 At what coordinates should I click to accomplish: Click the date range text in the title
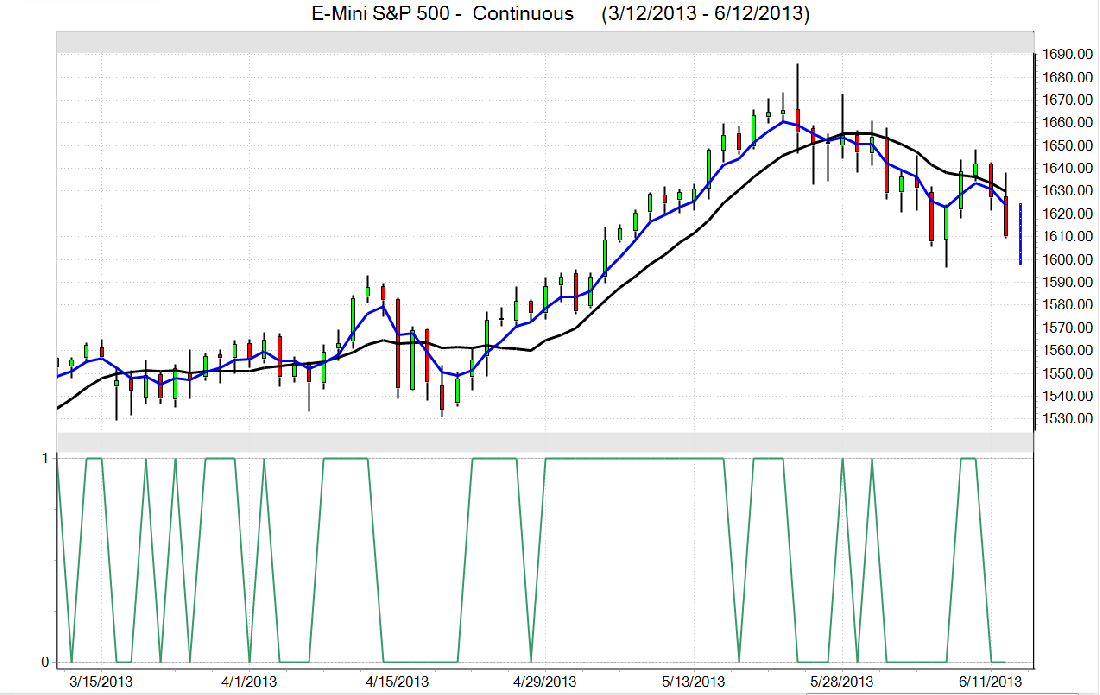click(705, 14)
